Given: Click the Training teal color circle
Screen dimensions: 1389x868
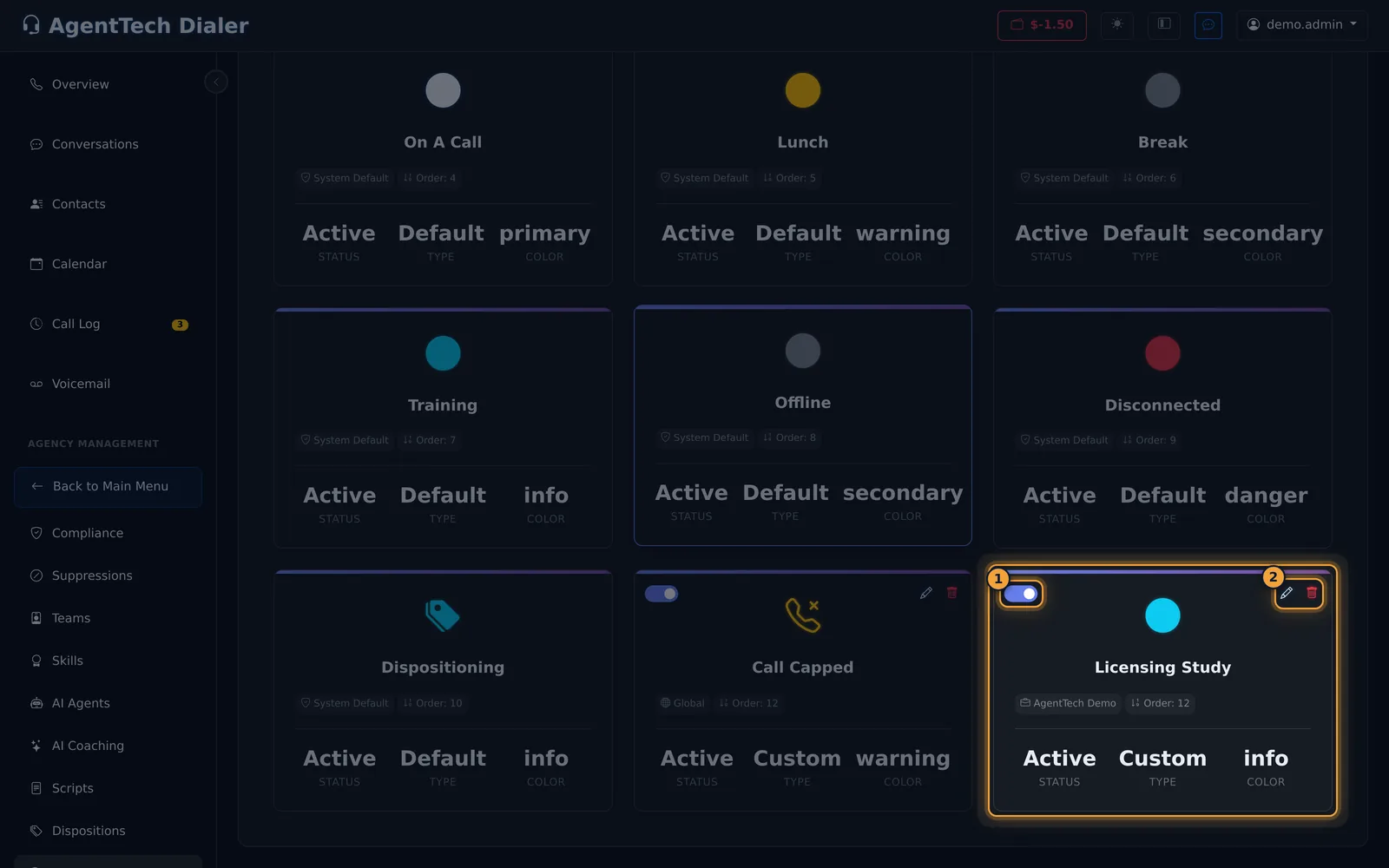Looking at the screenshot, I should [443, 353].
